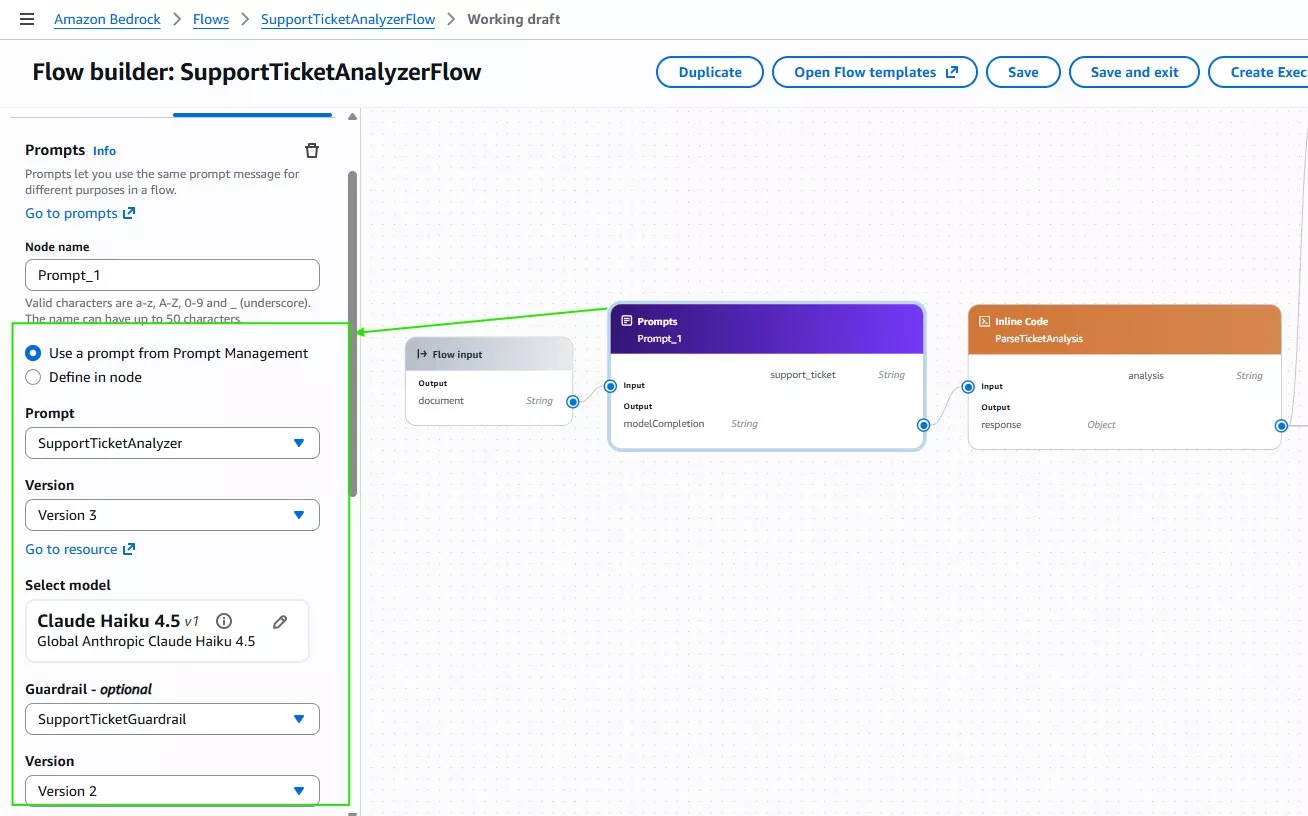1308x816 pixels.
Task: Click the Duplicate button
Action: pos(710,72)
